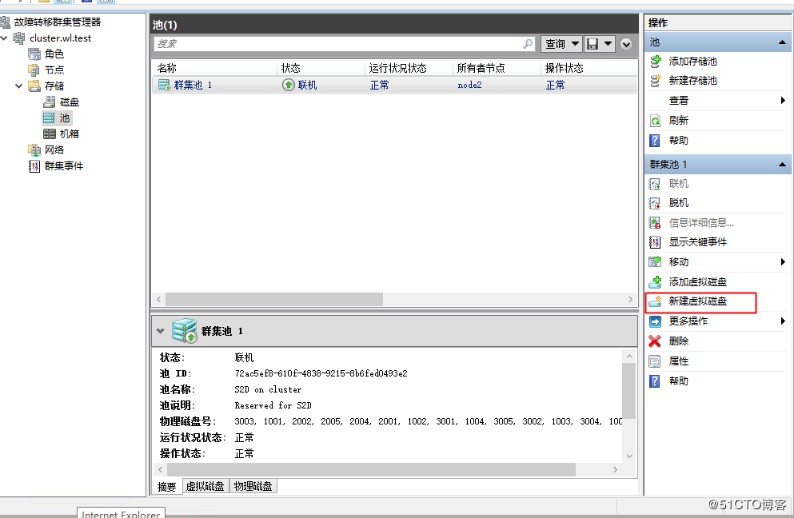
Task: Click the 网络 networks icon in tree
Action: pyautogui.click(x=34, y=150)
